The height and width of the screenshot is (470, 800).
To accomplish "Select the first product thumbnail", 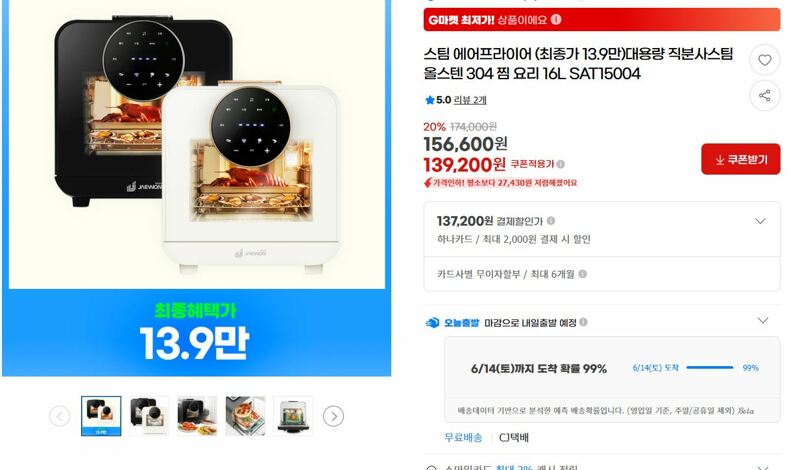I will point(101,416).
